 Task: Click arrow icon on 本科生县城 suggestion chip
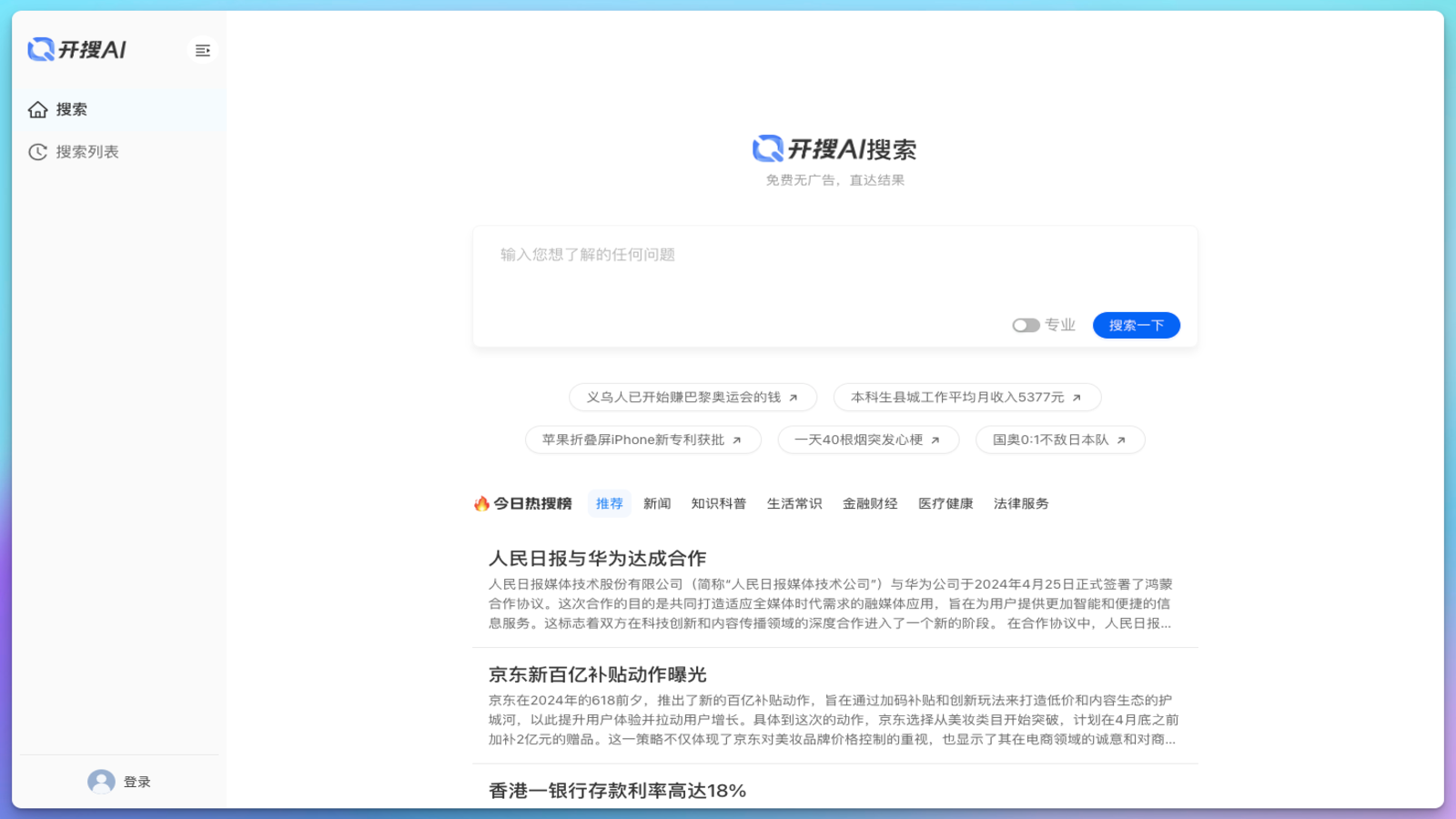[1077, 398]
